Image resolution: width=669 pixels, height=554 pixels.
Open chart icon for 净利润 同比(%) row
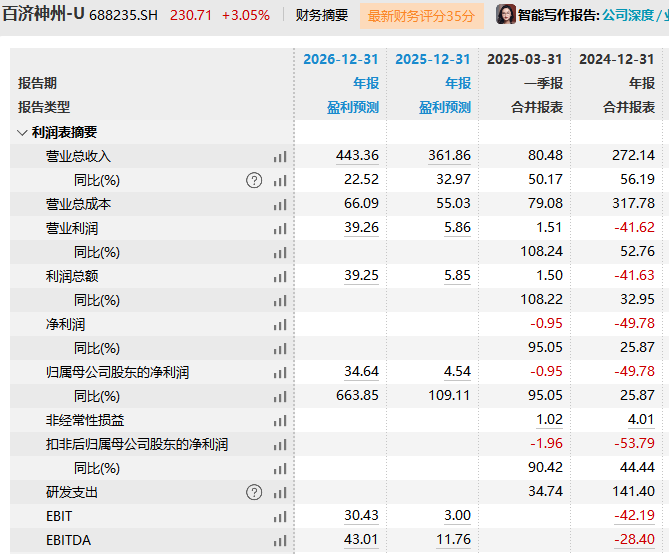tap(280, 349)
